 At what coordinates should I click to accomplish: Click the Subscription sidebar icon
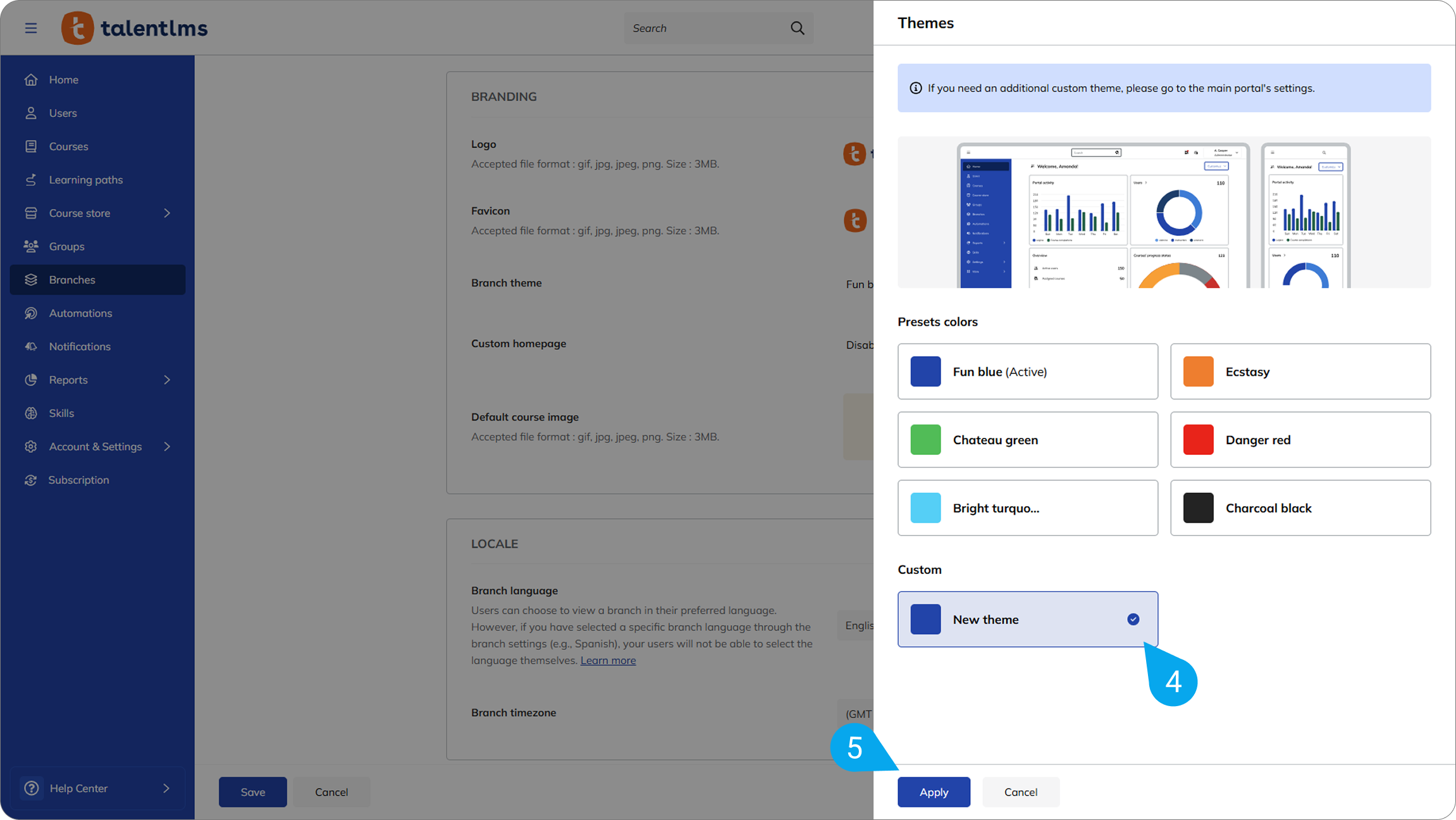[30, 480]
